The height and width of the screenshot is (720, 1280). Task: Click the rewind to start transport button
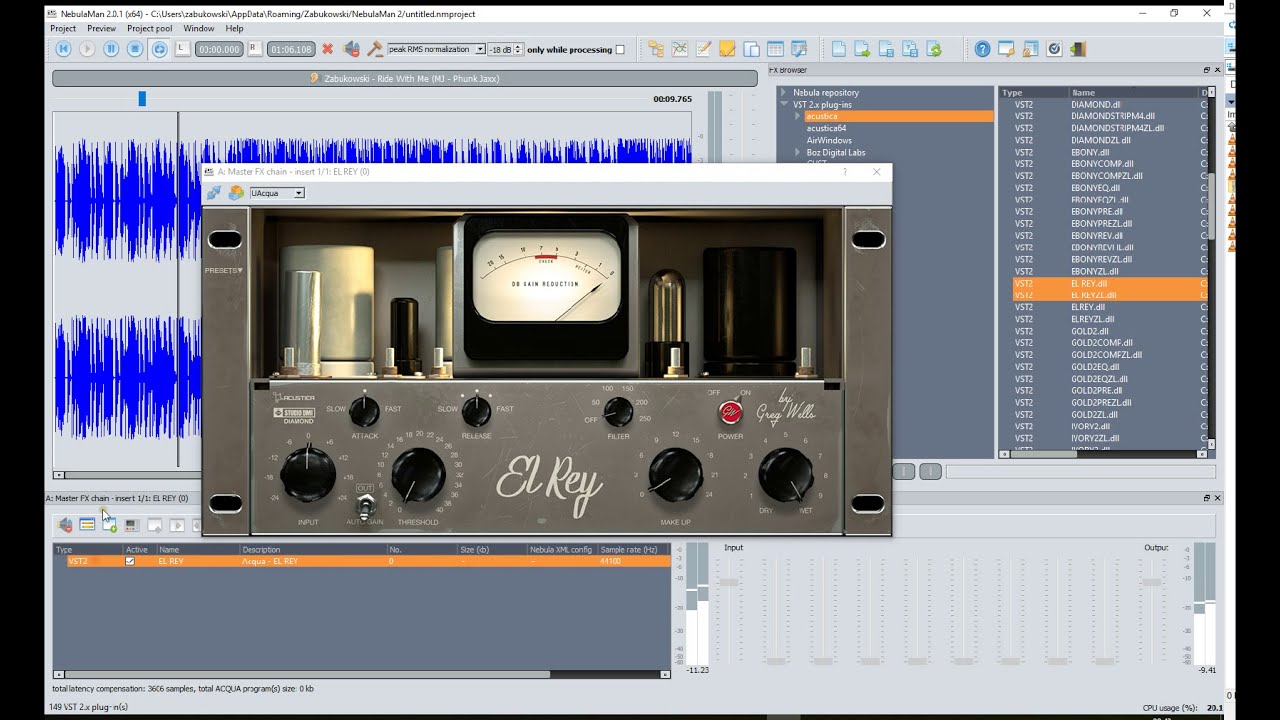[63, 49]
